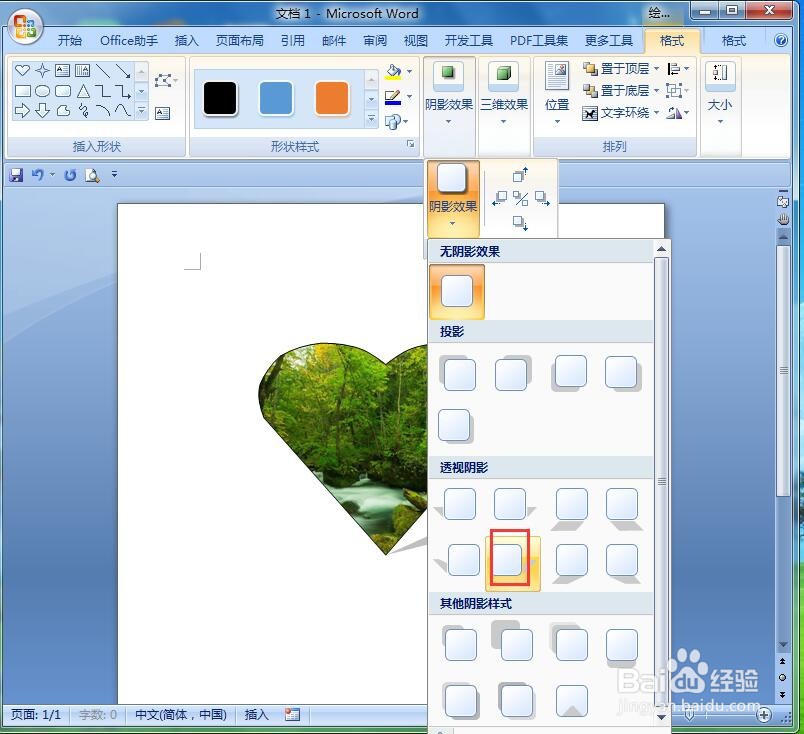Click shadow gallery scroll-up arrow
Screen dimensions: 804x734
pos(661,249)
